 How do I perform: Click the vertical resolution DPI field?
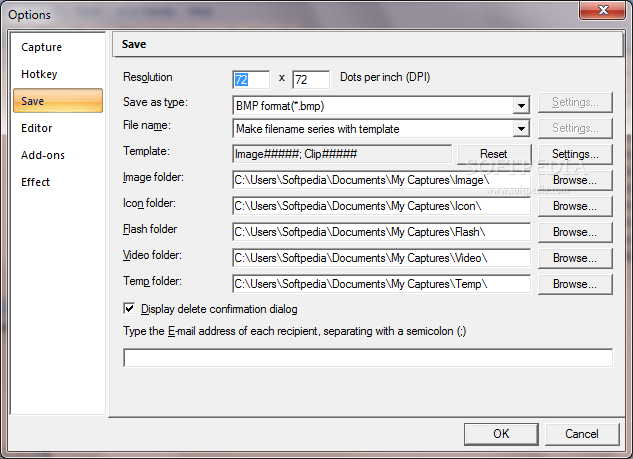pyautogui.click(x=310, y=80)
